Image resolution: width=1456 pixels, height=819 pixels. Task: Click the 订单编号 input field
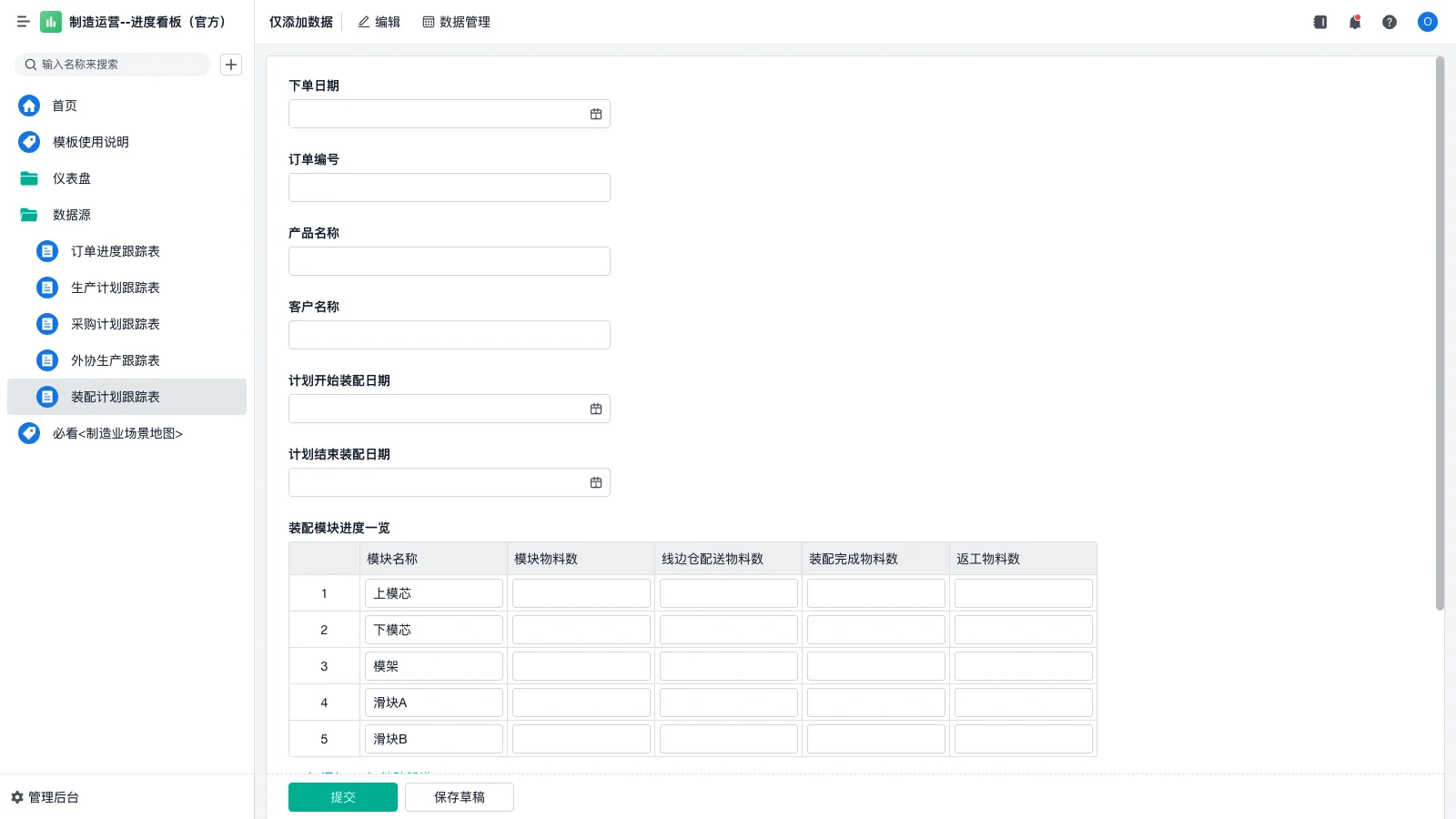coord(449,187)
